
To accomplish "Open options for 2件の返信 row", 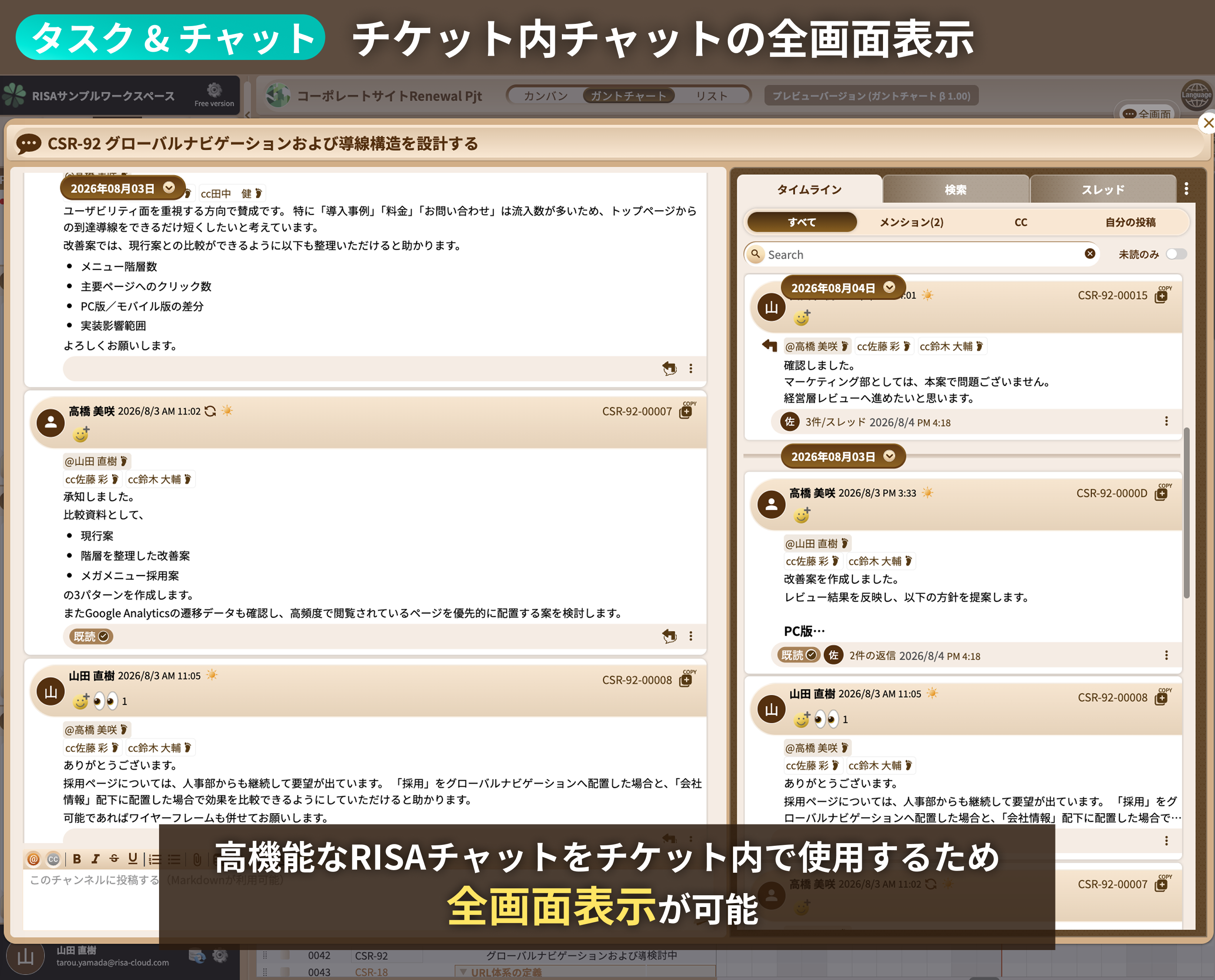I will [x=1166, y=656].
